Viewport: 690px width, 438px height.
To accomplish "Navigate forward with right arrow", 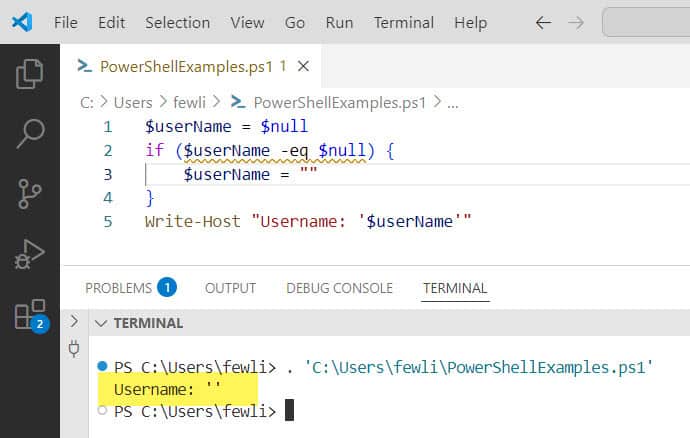I will coord(576,22).
